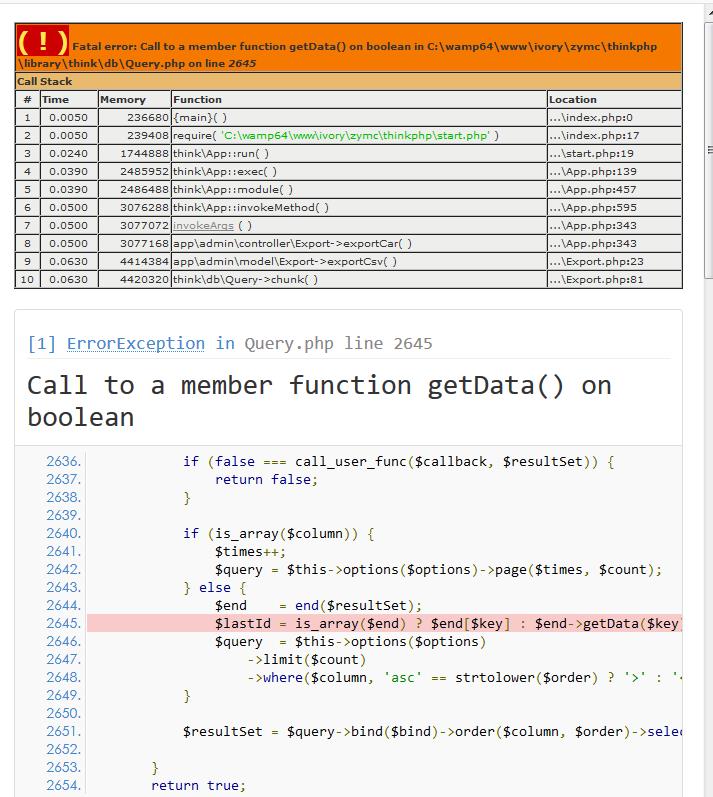713x797 pixels.
Task: Click the 'return true;' code line 2654
Action: [198, 785]
